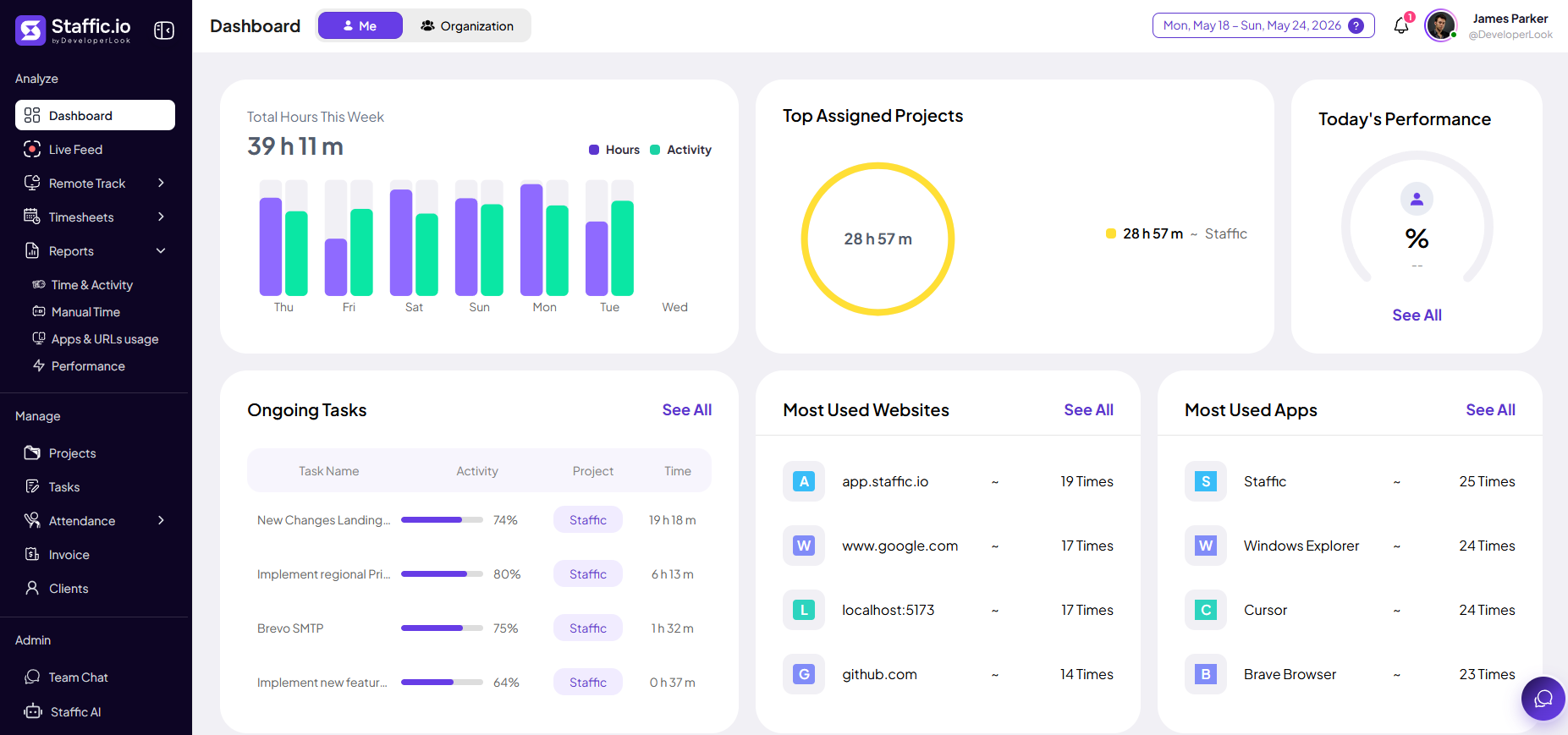The width and height of the screenshot is (1568, 735).
Task: Click the Clients person icon
Action: [x=32, y=588]
